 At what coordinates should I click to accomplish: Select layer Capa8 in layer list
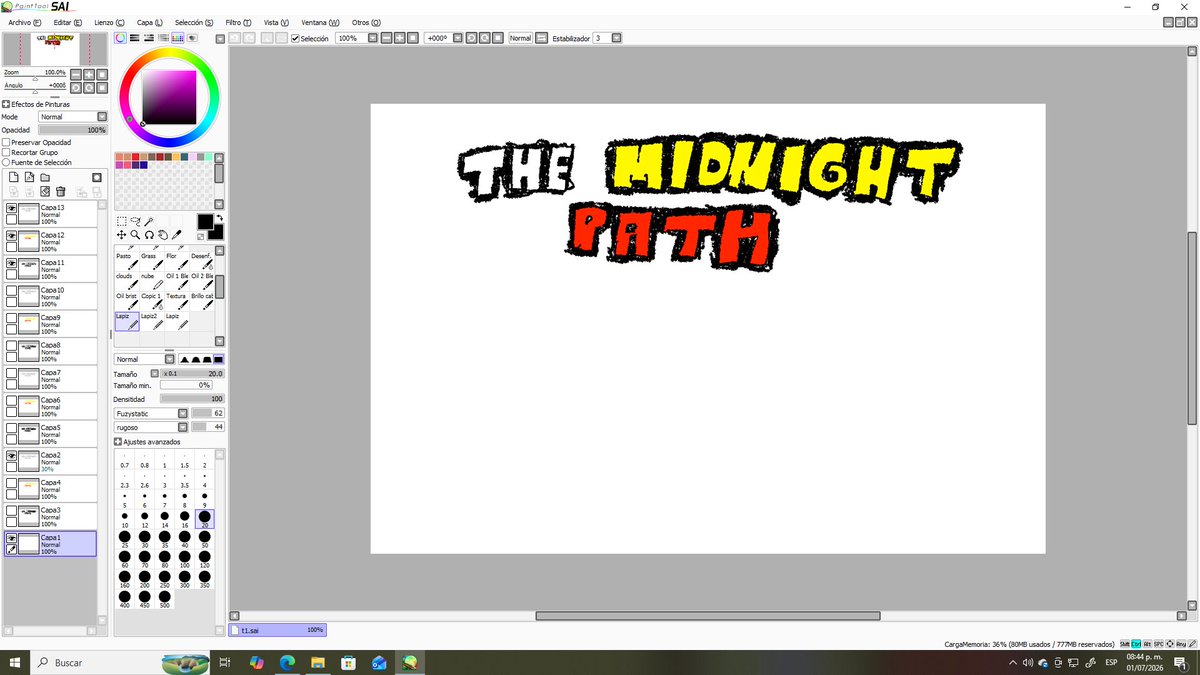click(50, 352)
